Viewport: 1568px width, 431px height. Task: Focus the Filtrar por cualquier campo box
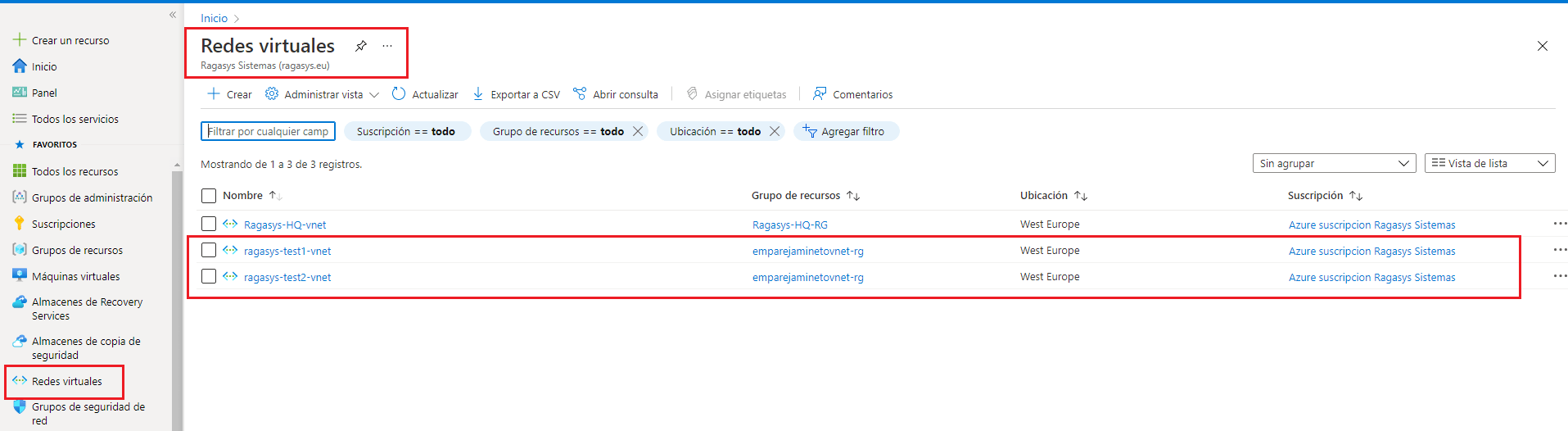268,131
